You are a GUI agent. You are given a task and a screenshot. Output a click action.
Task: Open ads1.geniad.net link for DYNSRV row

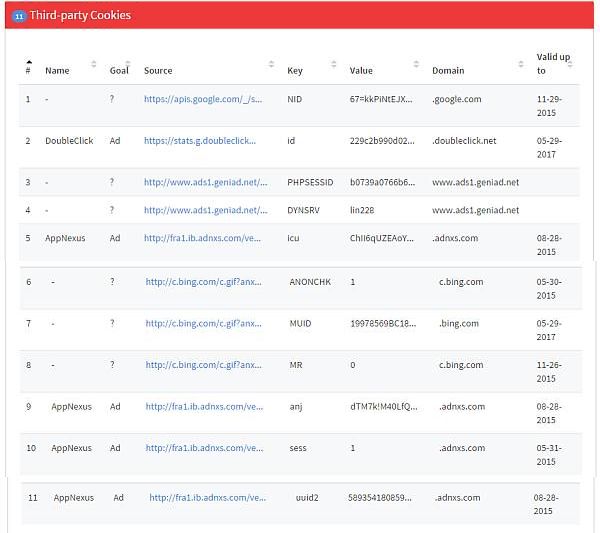tap(205, 210)
